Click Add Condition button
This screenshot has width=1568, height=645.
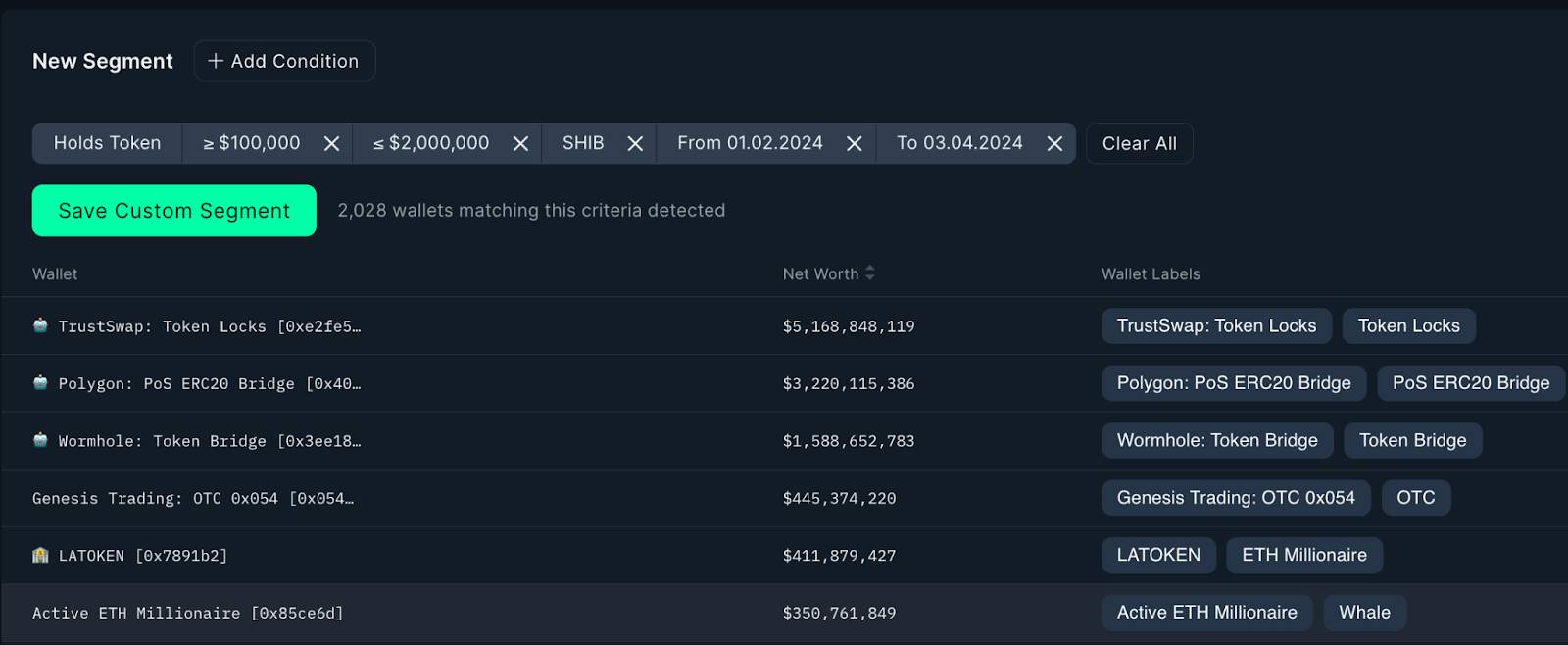[x=284, y=61]
